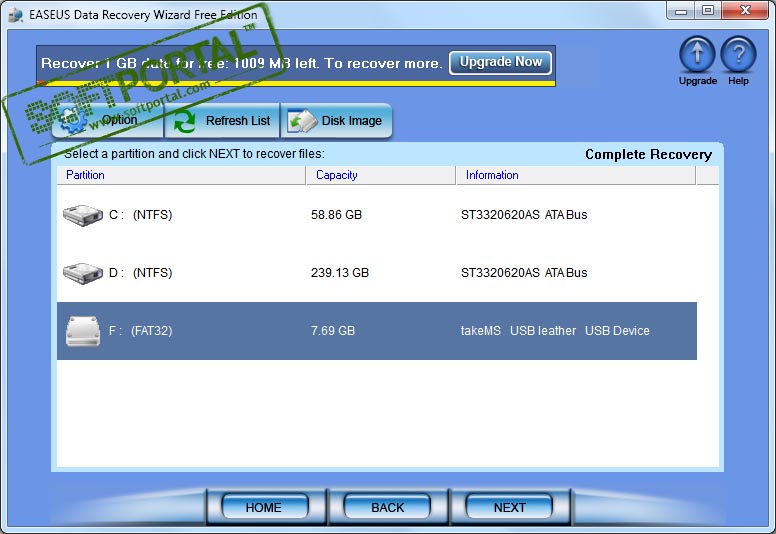Image resolution: width=776 pixels, height=534 pixels.
Task: Click the 239.13 GB capacity value
Action: click(x=340, y=273)
